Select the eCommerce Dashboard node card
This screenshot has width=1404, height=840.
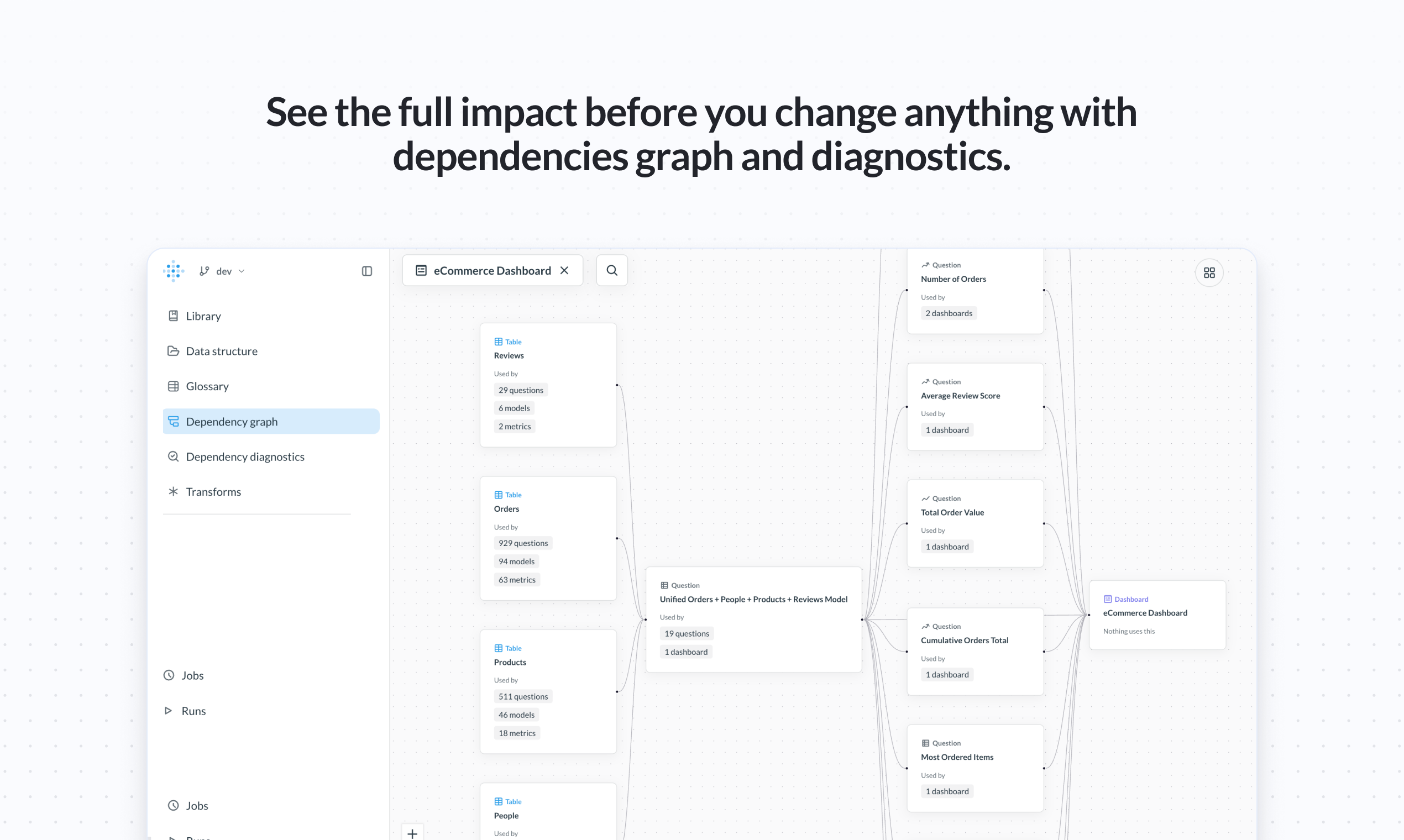(x=1156, y=615)
